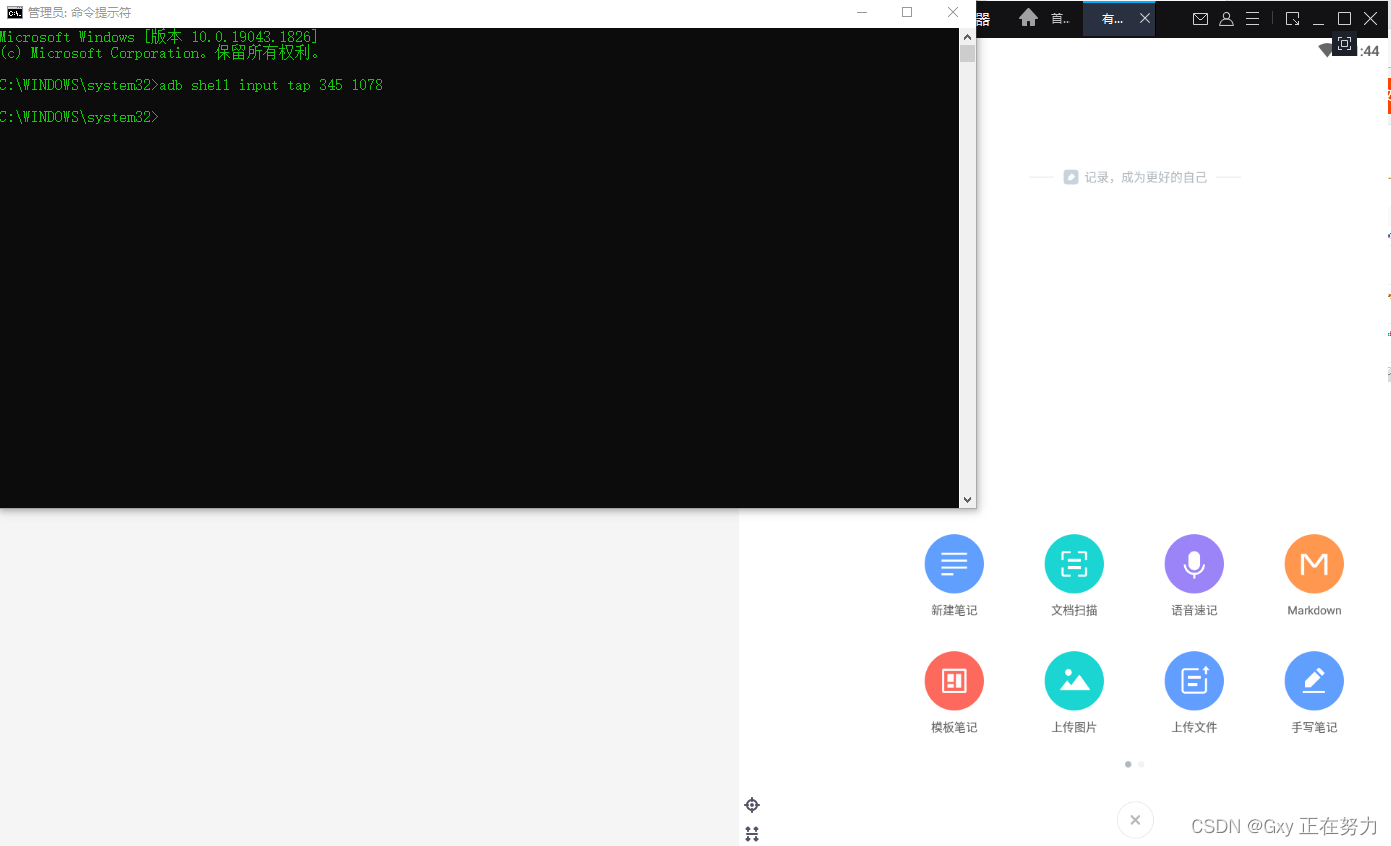Screen dimensions: 1391x846
Task: Click the Microsoft Windows version line
Action: pos(158,37)
